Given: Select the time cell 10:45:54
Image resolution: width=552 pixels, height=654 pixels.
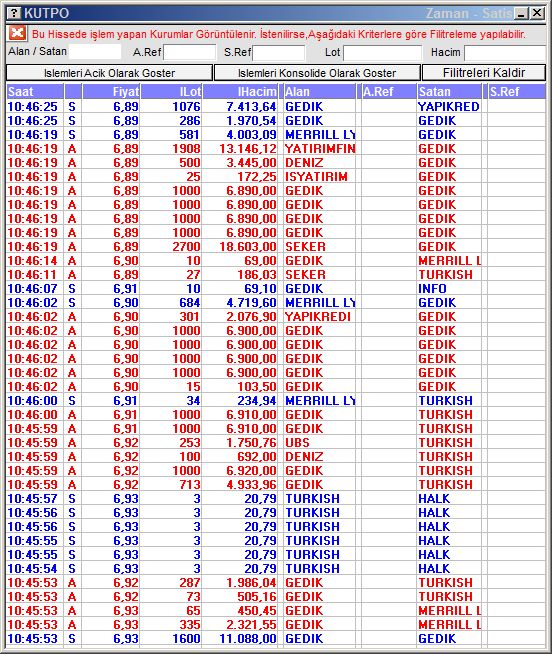Looking at the screenshot, I should pos(35,568).
